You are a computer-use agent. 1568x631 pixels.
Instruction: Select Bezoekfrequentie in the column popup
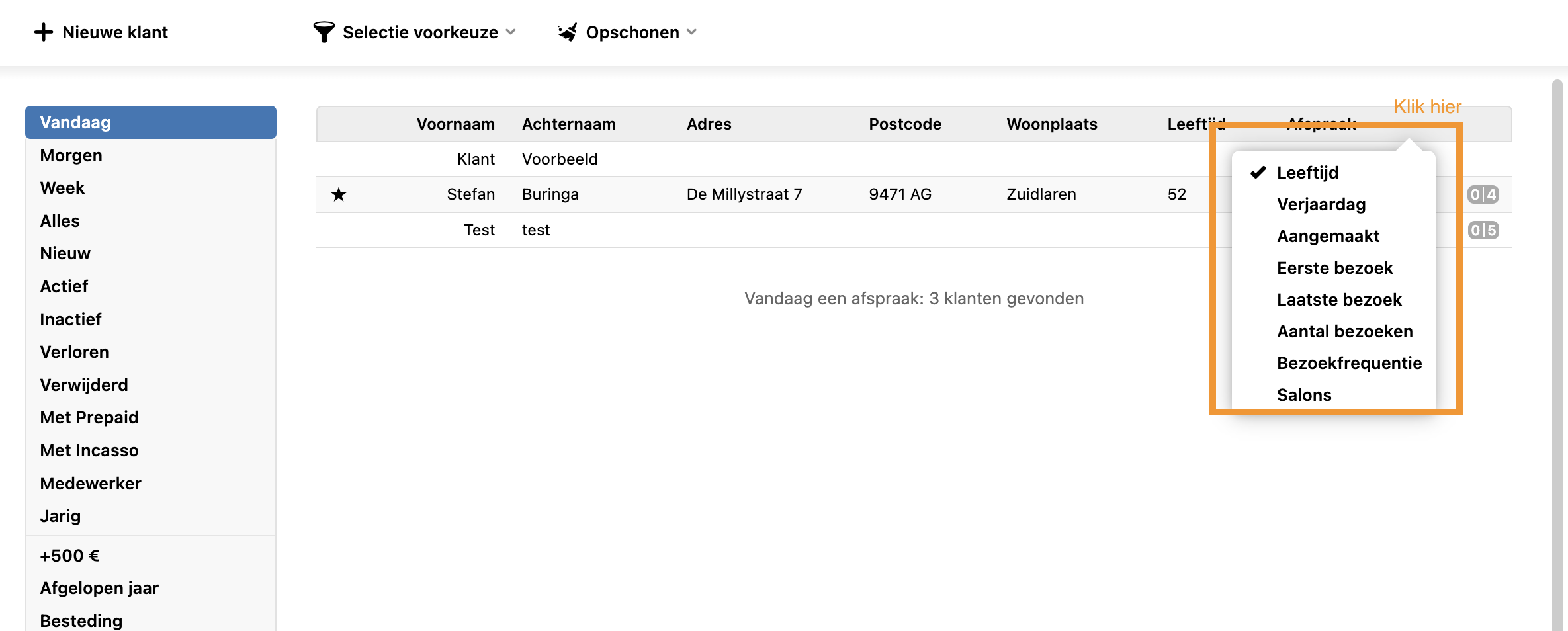[x=1349, y=363]
